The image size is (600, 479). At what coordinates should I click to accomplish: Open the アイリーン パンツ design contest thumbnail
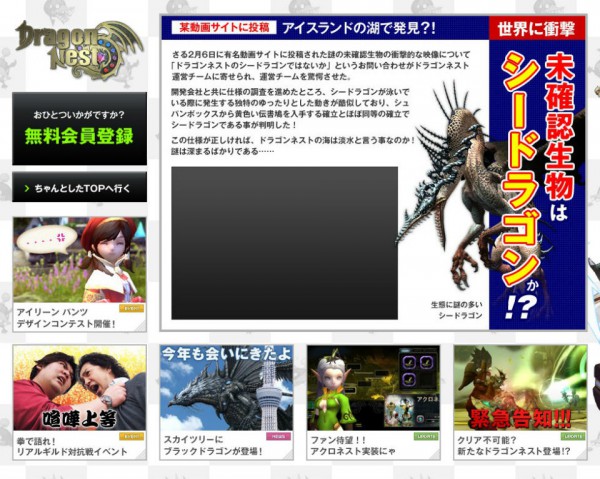coord(80,260)
